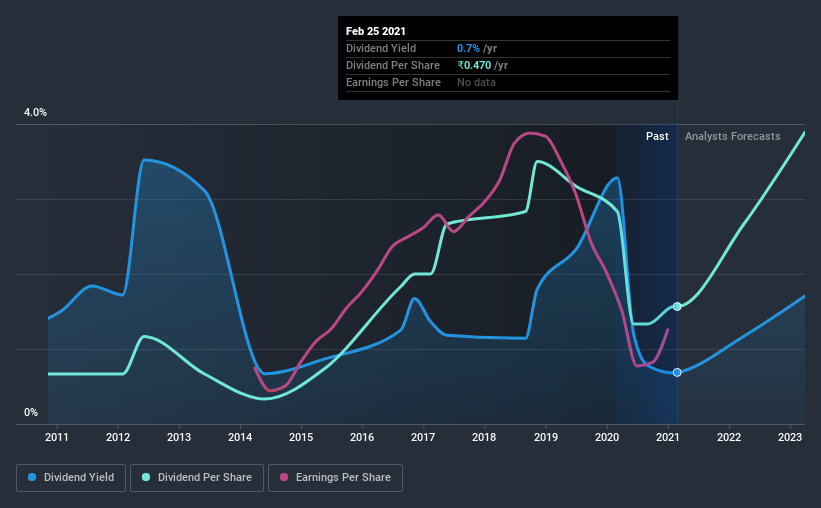
Task: Click the Feb 25 2021 tooltip date
Action: pos(375,31)
